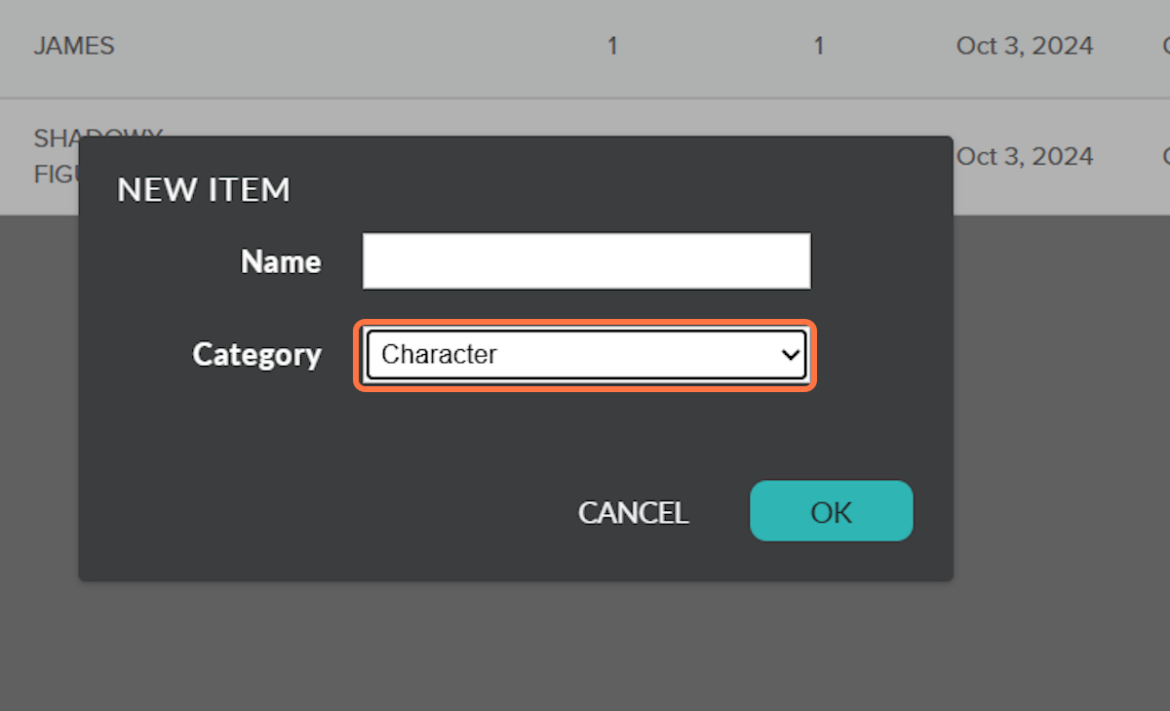The width and height of the screenshot is (1170, 711).
Task: Click the Oct 3, 2024 date beside SHADOWY FIGURE
Action: [x=1024, y=155]
